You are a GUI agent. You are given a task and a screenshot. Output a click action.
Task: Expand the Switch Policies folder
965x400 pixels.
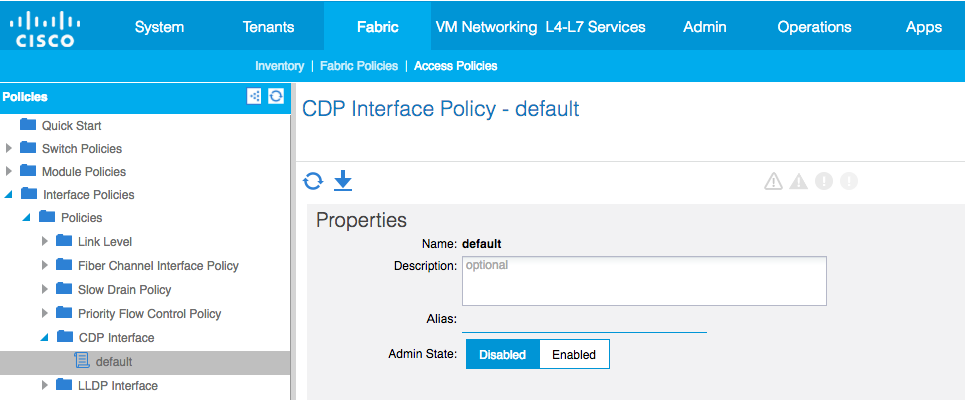tap(9, 148)
